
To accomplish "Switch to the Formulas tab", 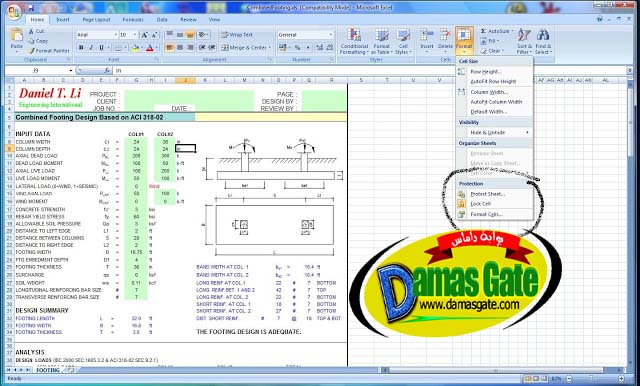I will tap(133, 20).
